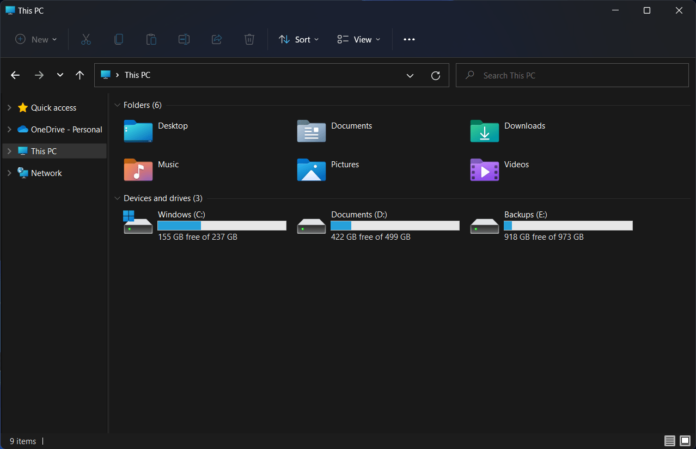Image resolution: width=696 pixels, height=449 pixels.
Task: Select the Downloads folder icon
Action: click(x=484, y=131)
